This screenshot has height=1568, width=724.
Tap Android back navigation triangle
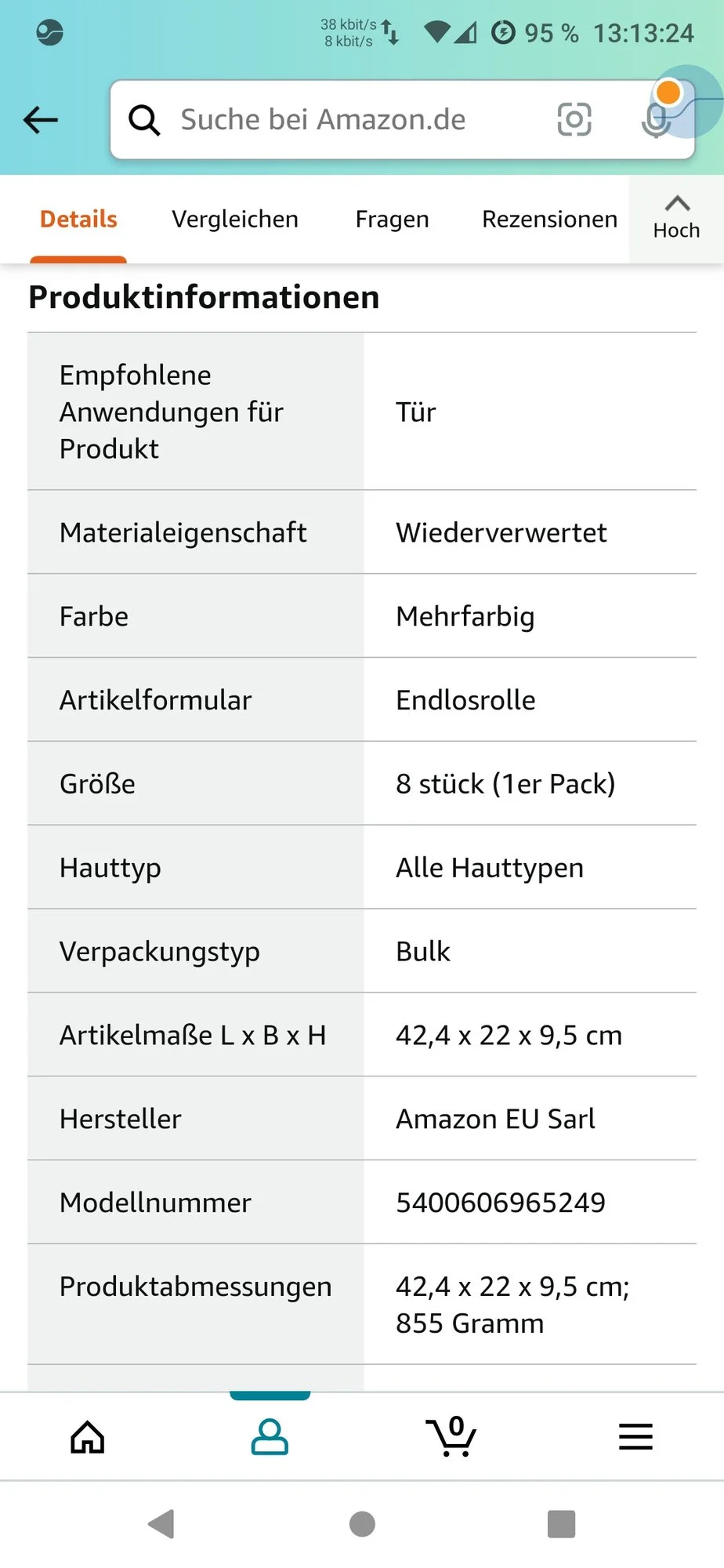161,1524
